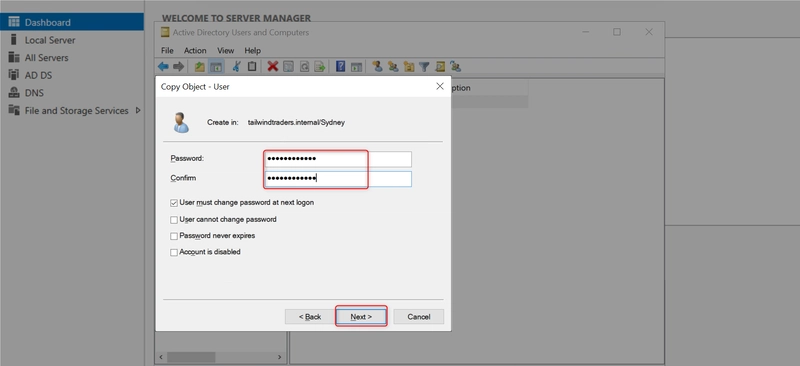Click the Local Server icon in sidebar
Viewport: 800px width, 366px height.
[x=14, y=40]
